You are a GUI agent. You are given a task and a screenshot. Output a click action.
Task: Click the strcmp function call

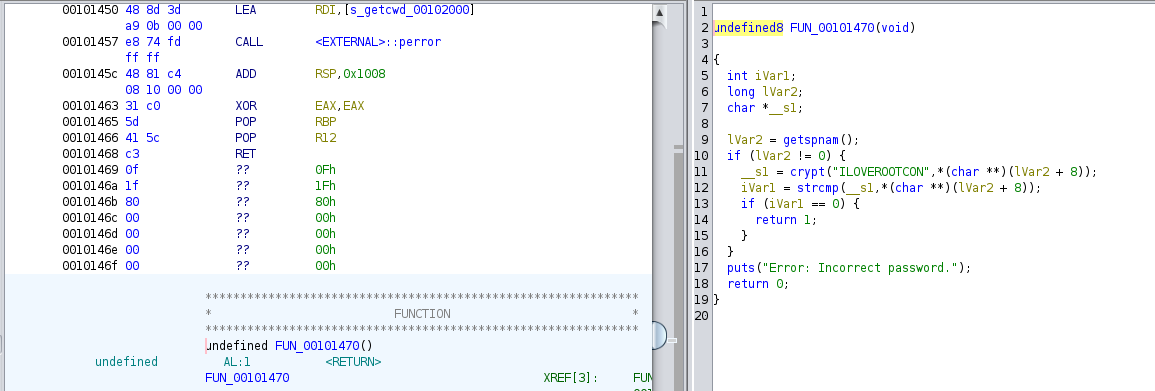tap(818, 189)
